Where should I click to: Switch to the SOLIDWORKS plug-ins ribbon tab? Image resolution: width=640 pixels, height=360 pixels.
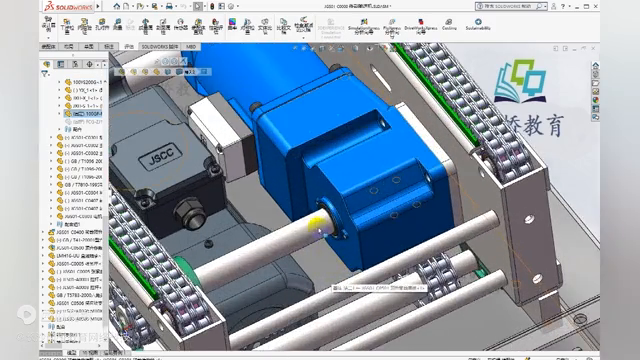pos(160,47)
